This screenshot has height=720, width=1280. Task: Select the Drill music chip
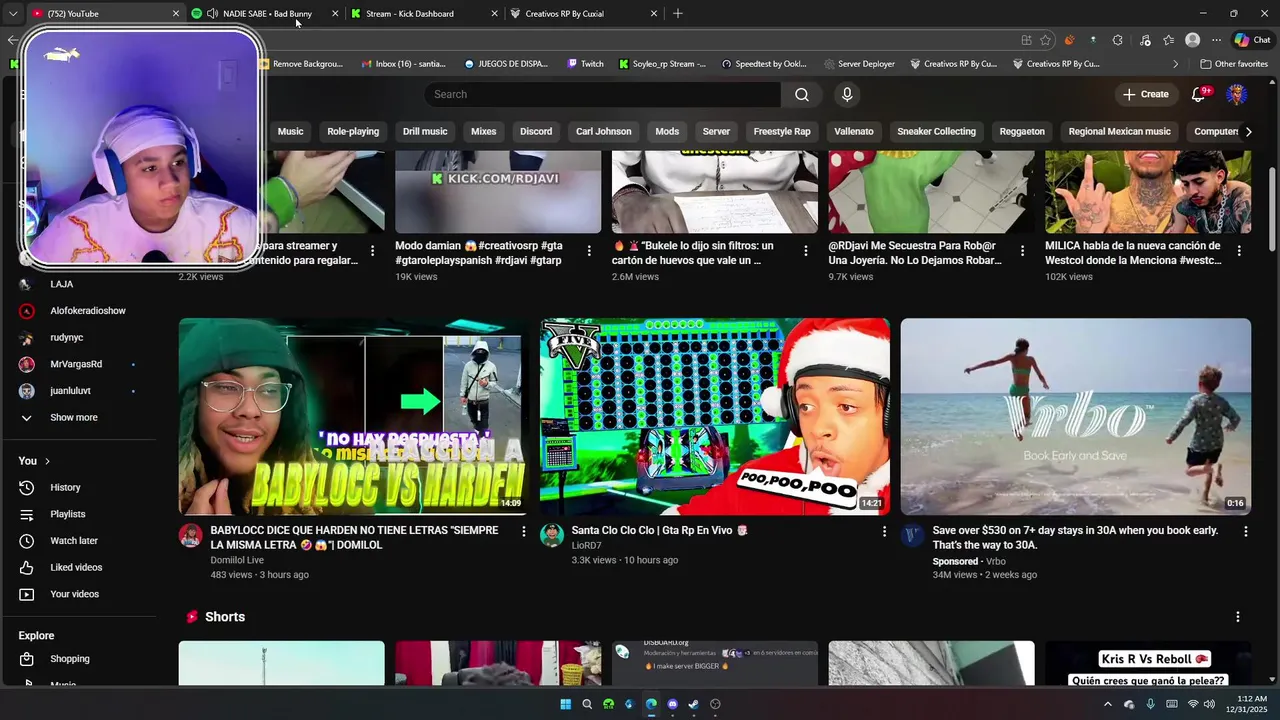(x=425, y=131)
